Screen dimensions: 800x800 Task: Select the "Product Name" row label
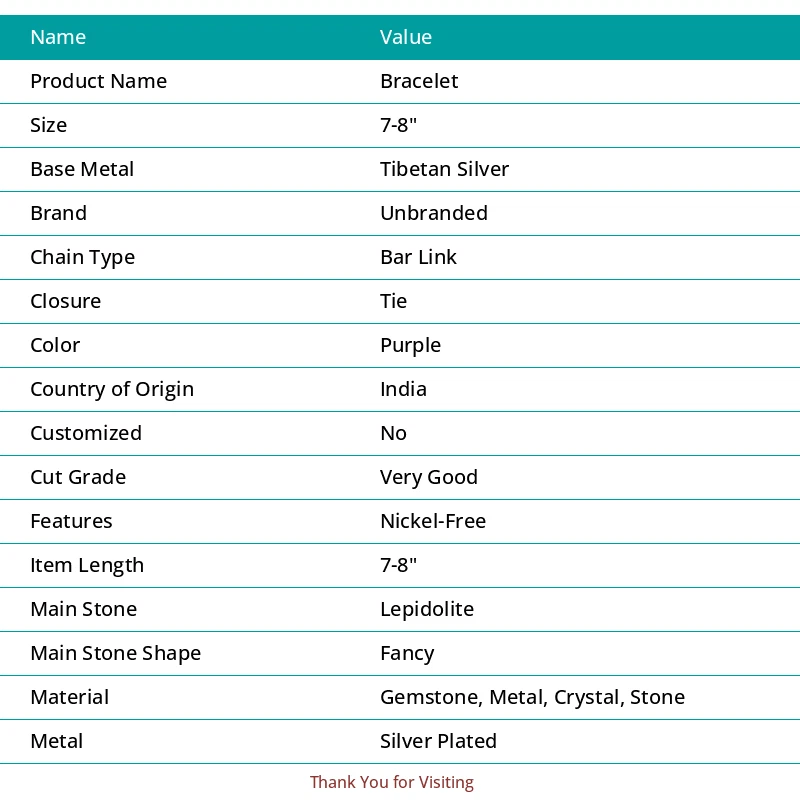tap(98, 81)
